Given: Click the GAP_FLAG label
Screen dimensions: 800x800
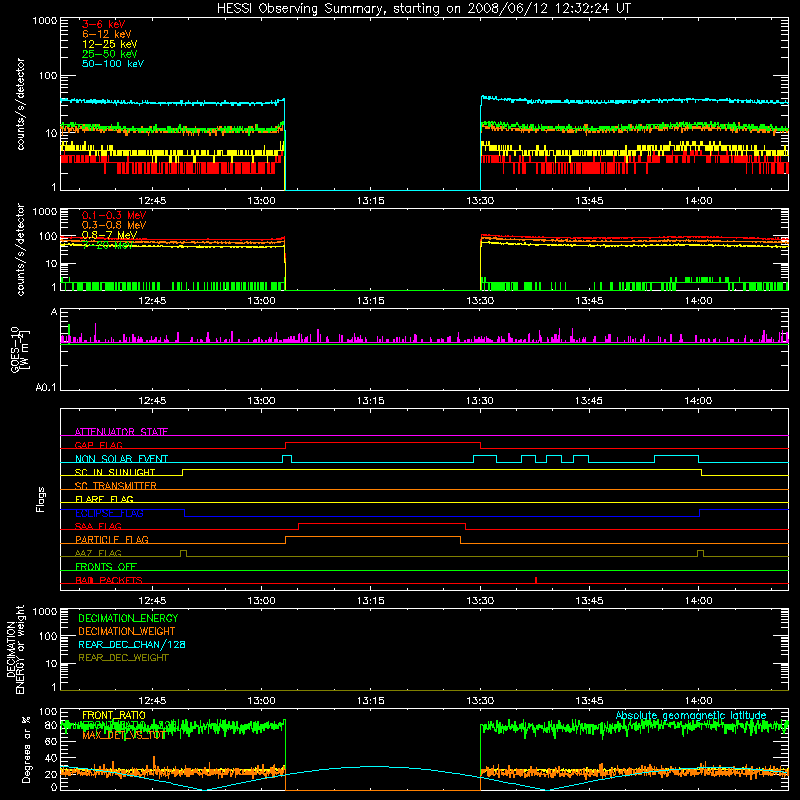Looking at the screenshot, I should (98, 445).
